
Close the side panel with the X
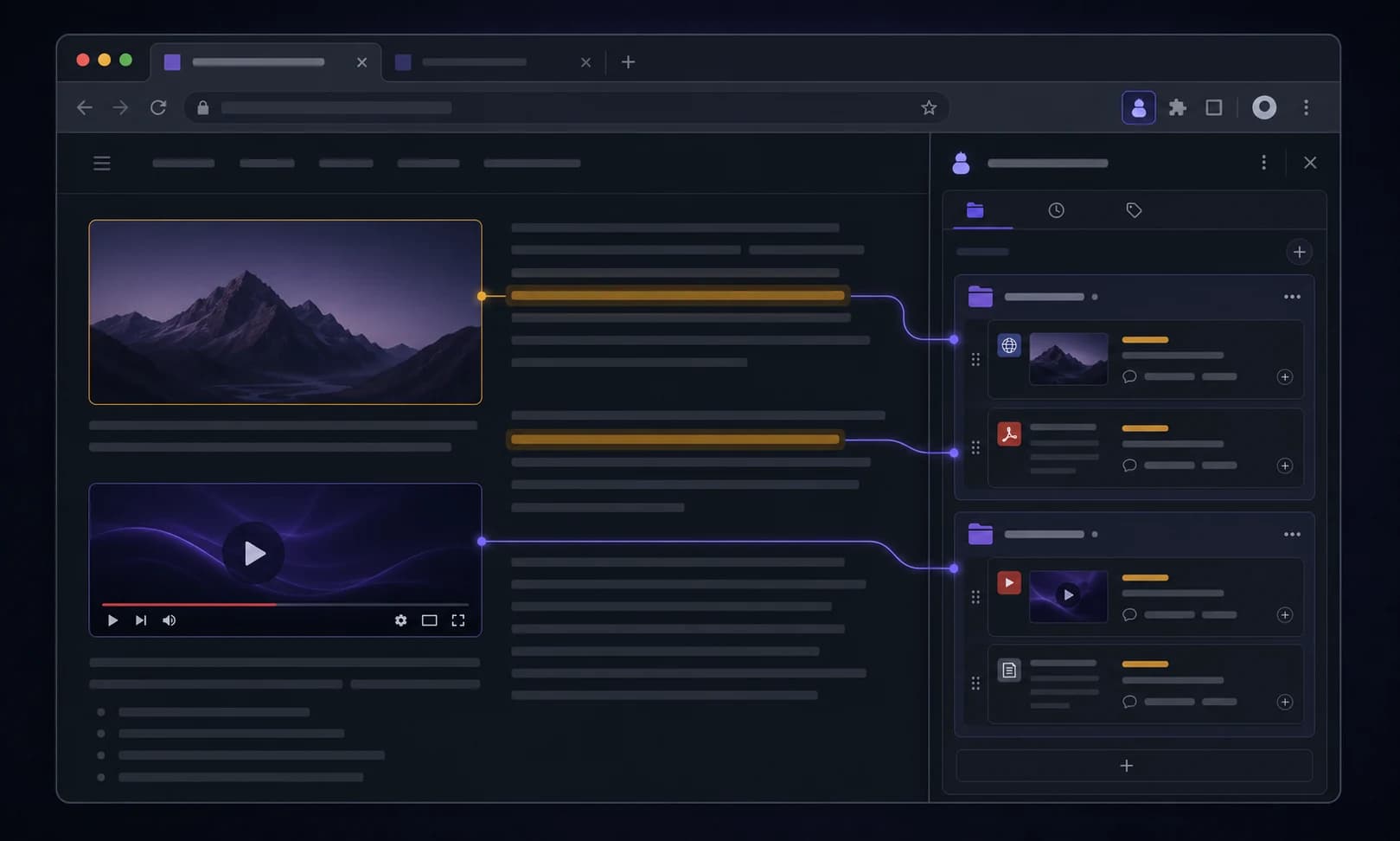click(x=1310, y=163)
